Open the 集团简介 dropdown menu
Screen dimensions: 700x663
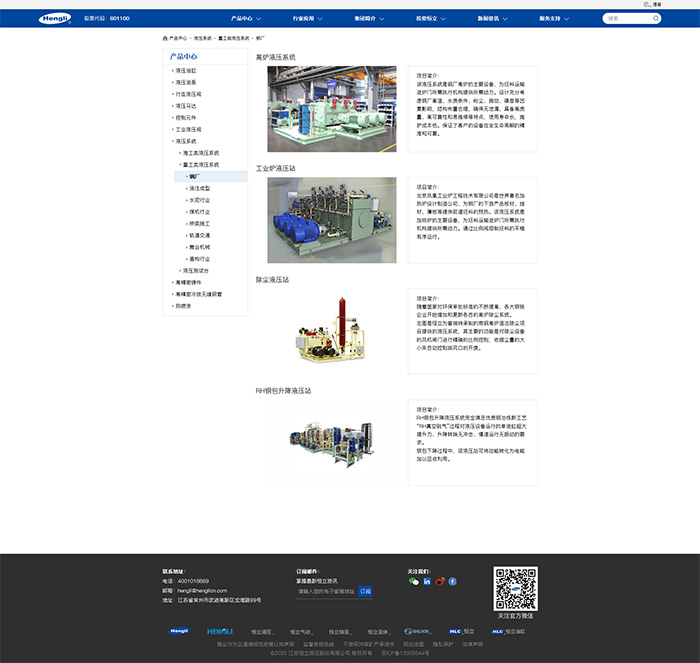pyautogui.click(x=369, y=18)
